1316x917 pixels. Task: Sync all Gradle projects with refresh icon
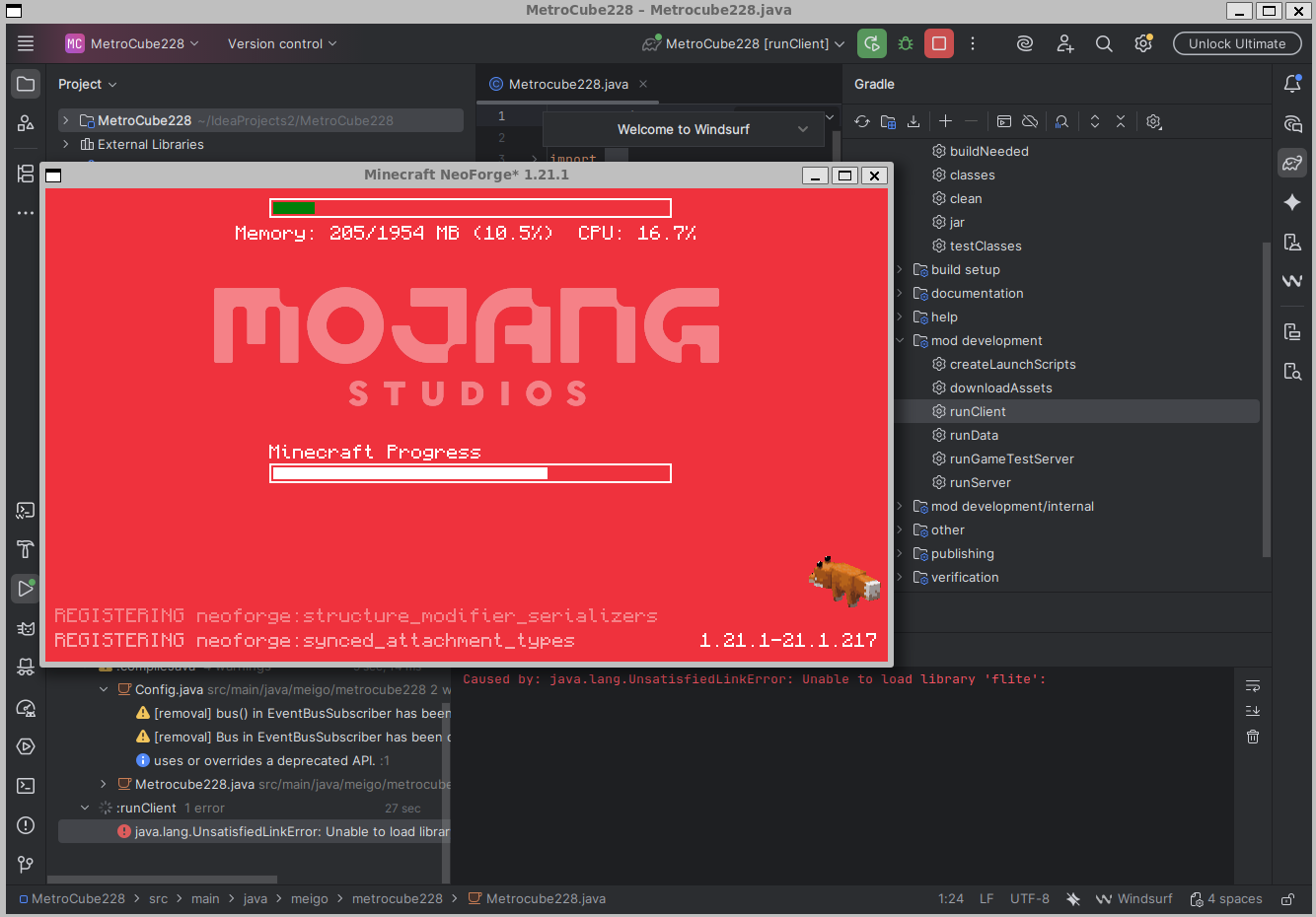pyautogui.click(x=860, y=121)
